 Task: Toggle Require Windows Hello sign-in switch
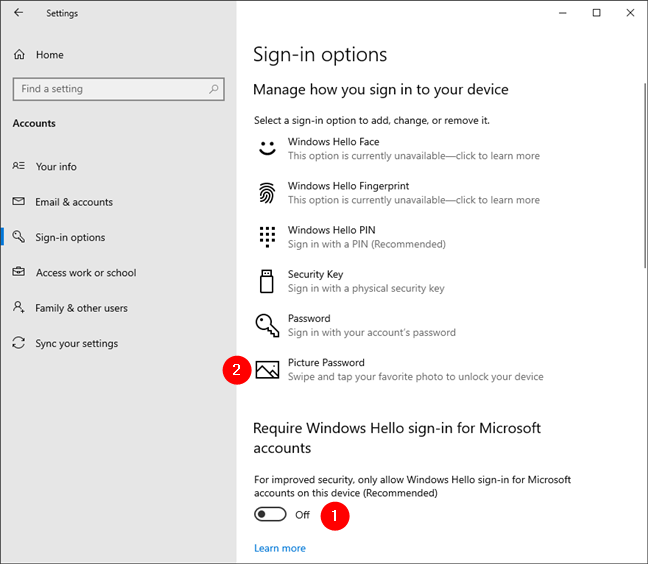point(270,514)
